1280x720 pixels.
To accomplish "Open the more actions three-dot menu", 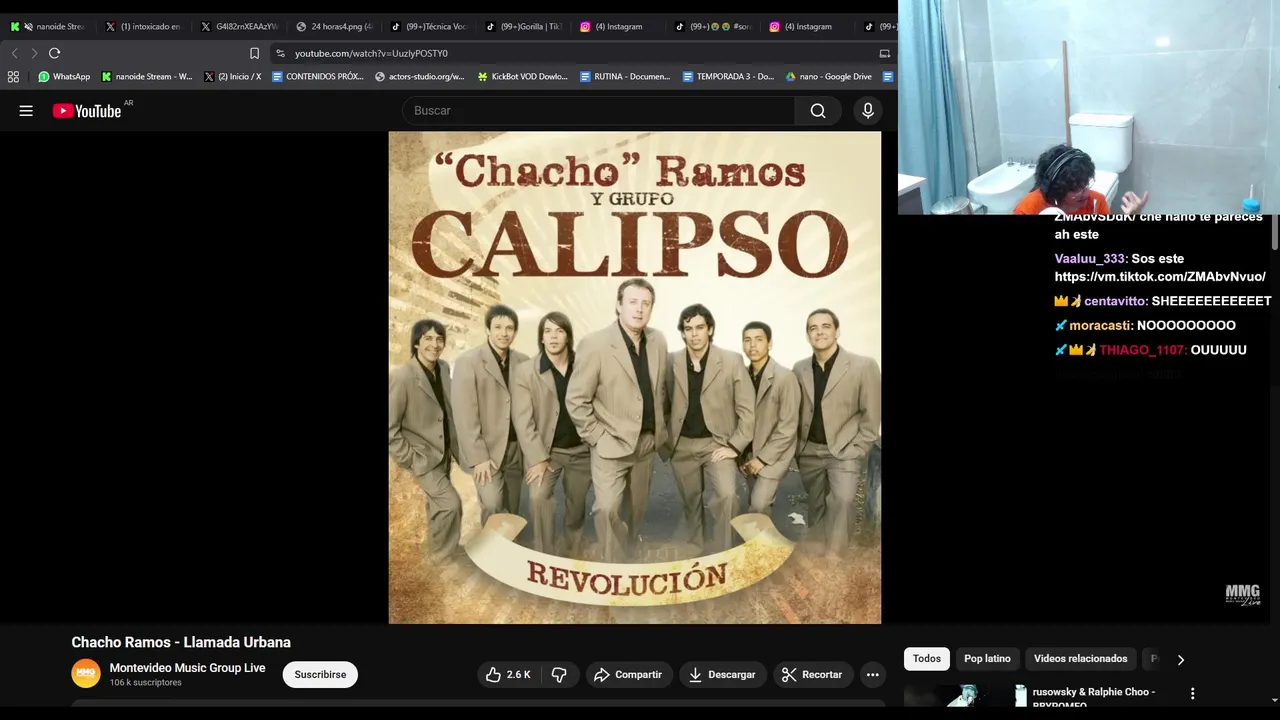I will pos(872,675).
